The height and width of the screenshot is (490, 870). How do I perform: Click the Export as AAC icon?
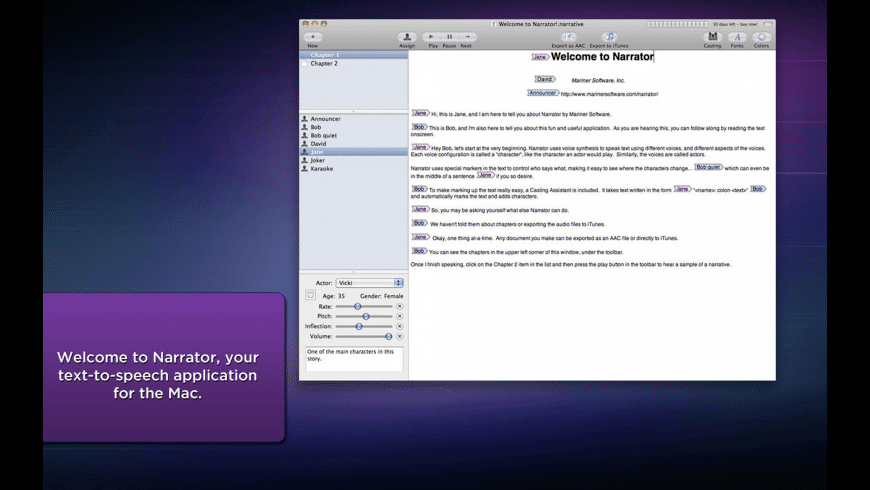(568, 37)
